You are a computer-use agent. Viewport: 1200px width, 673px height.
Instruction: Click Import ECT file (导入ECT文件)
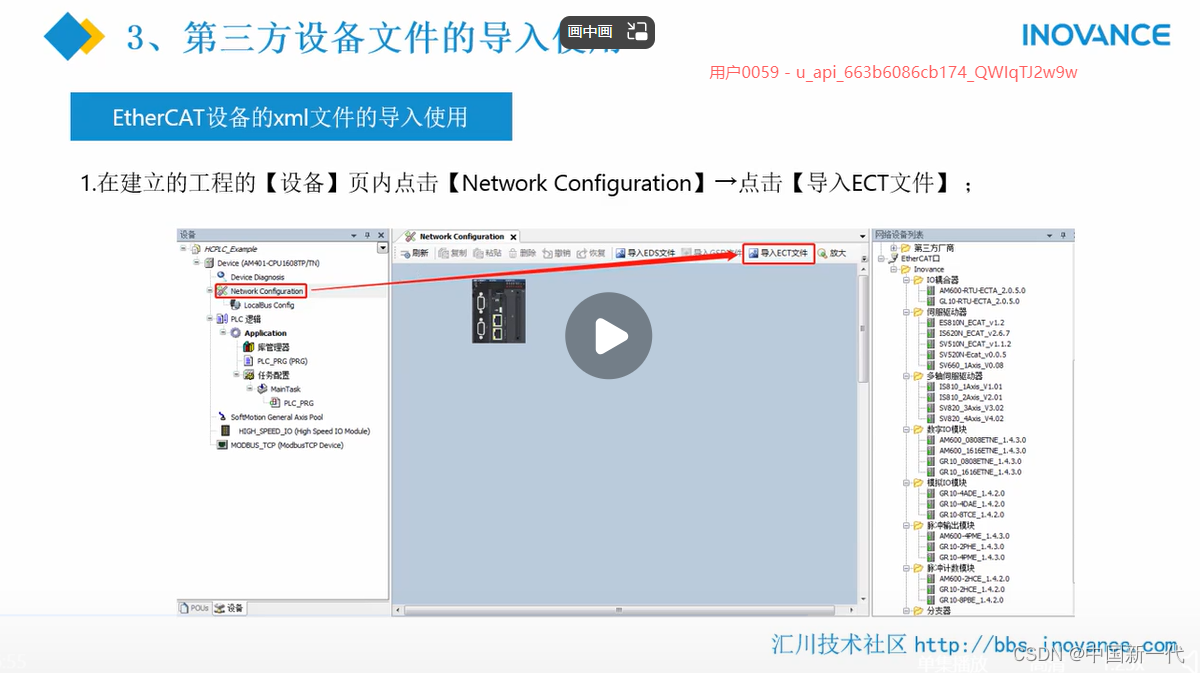coord(778,253)
